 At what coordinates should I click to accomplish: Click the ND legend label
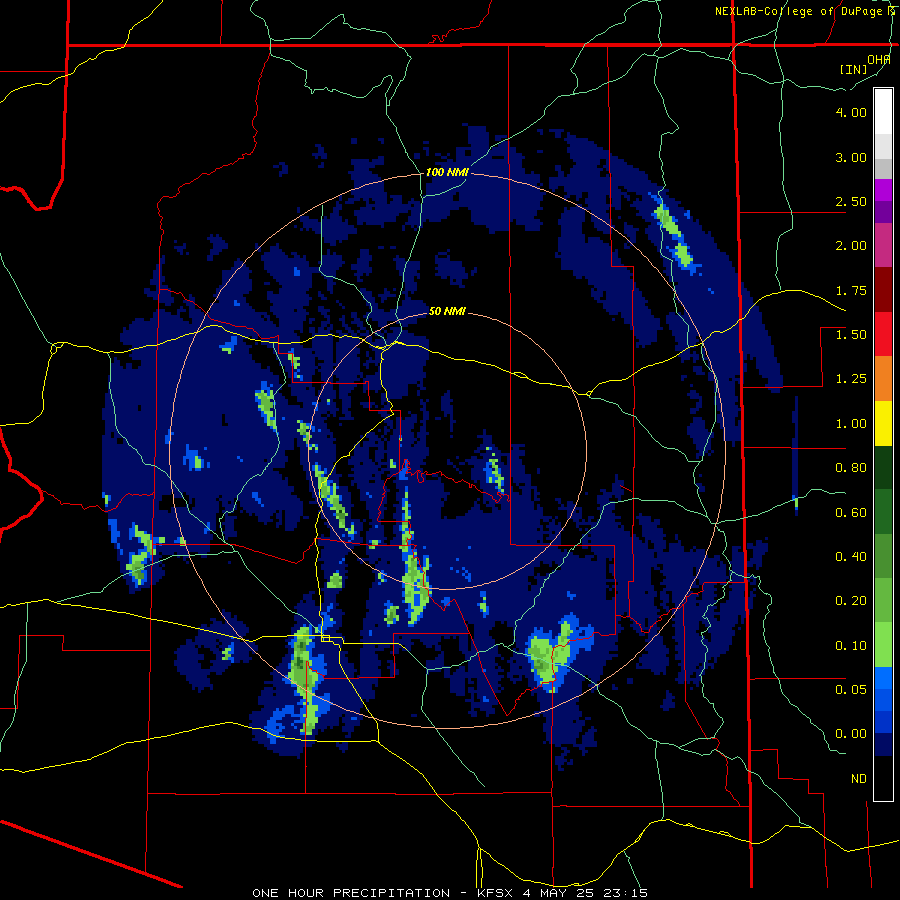click(859, 779)
